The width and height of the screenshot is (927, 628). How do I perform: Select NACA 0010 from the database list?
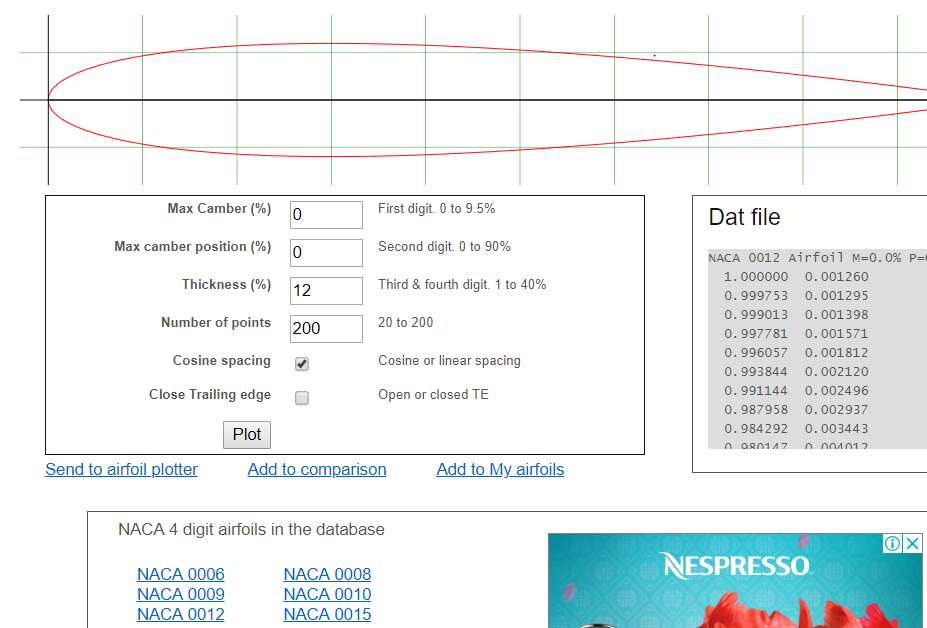coord(327,594)
